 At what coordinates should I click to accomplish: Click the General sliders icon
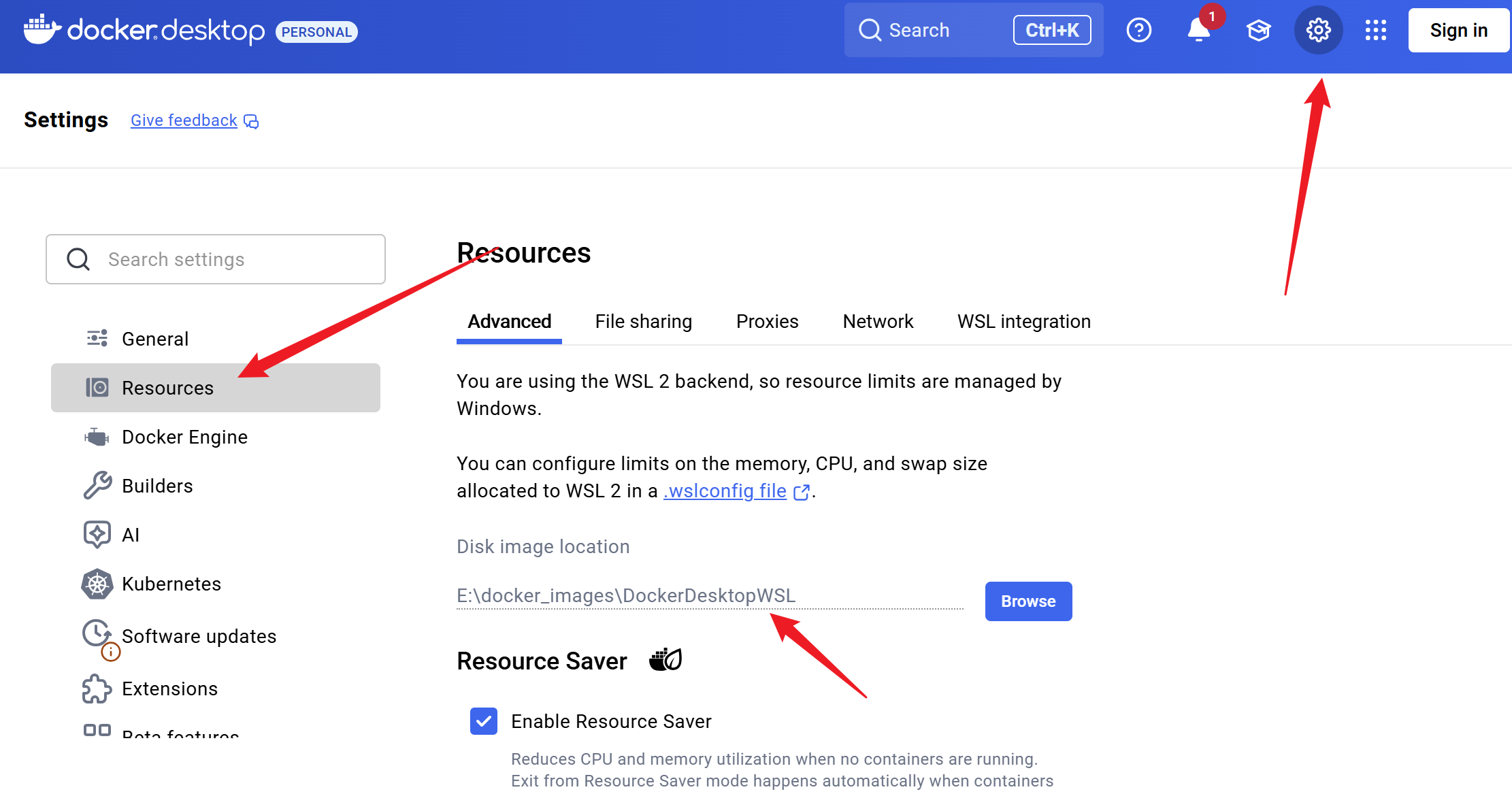click(97, 338)
